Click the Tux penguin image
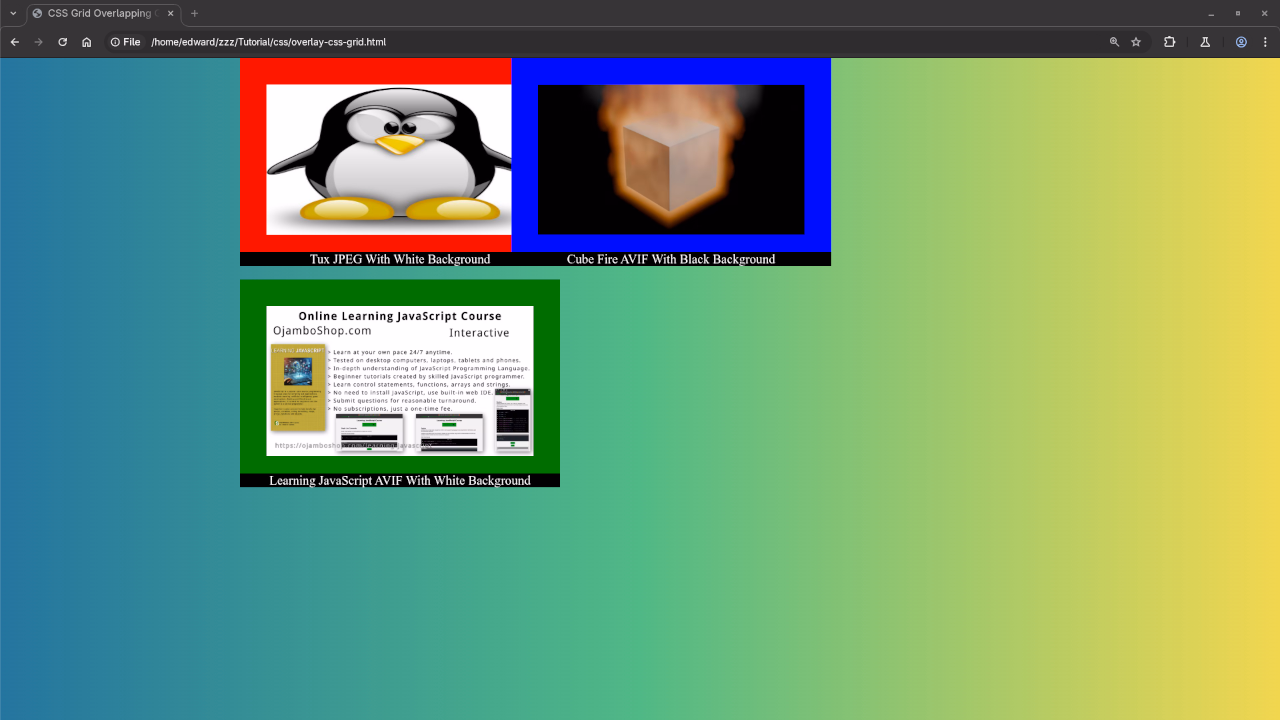This screenshot has width=1280, height=720. [x=389, y=160]
